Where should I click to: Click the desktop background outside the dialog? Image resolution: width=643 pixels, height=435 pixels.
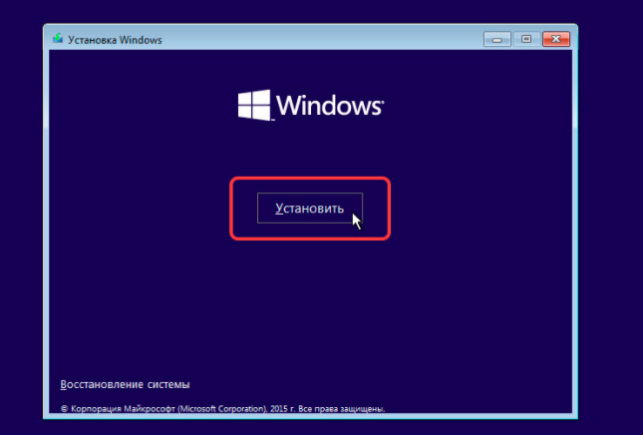[x=610, y=217]
